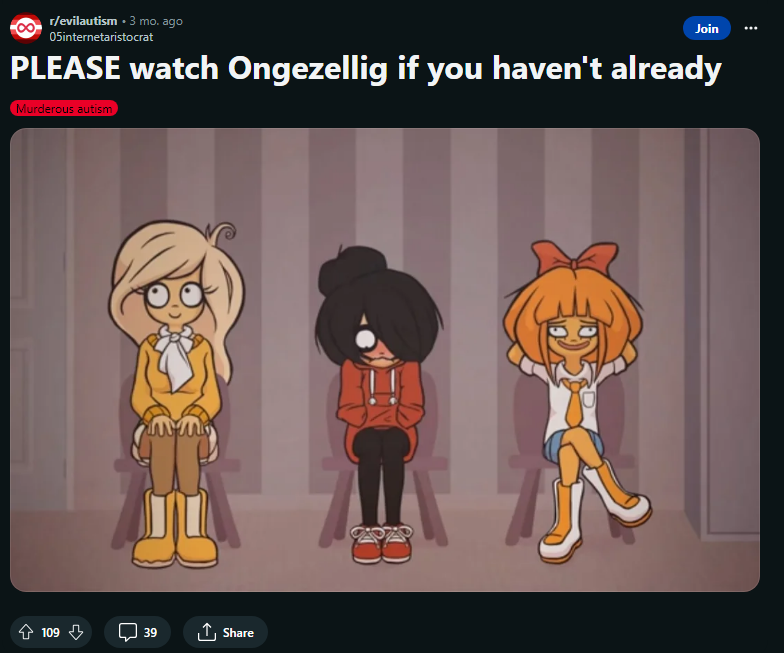784x653 pixels.
Task: Open the three-dot post options menu
Action: (750, 28)
